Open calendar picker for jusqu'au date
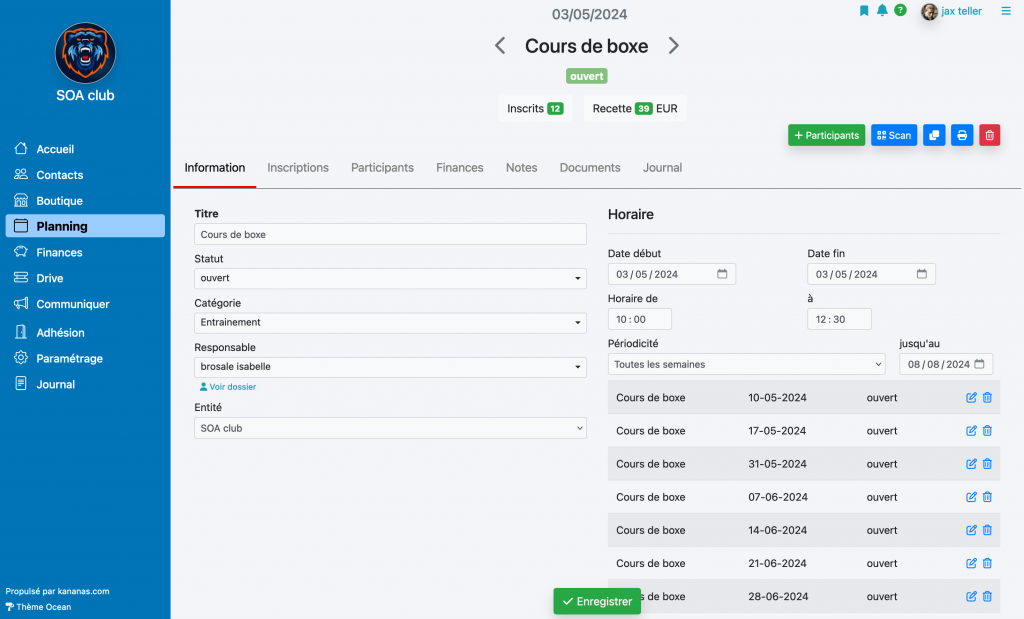This screenshot has height=619, width=1024. (x=979, y=364)
